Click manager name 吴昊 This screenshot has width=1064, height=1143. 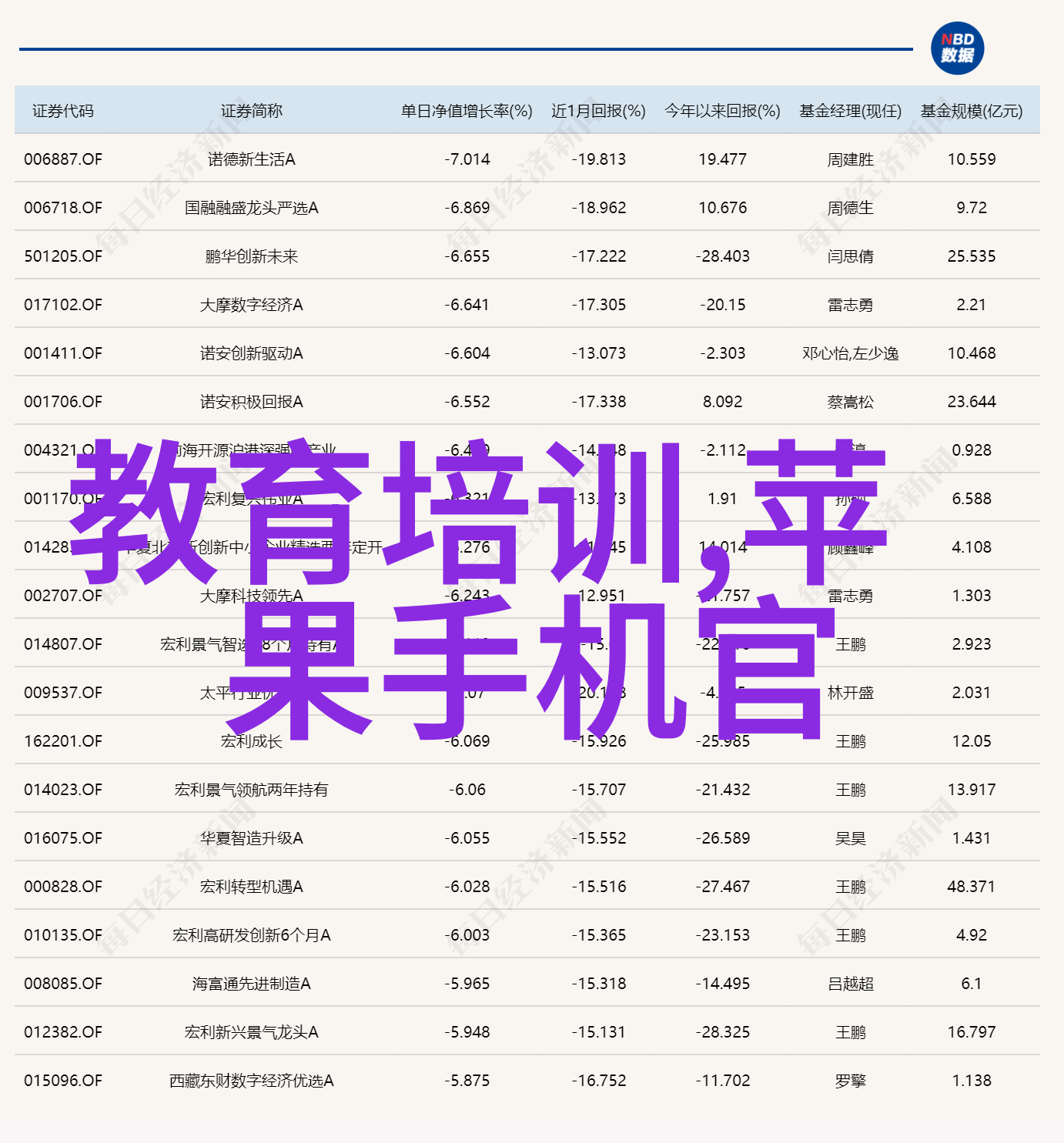pyautogui.click(x=851, y=838)
